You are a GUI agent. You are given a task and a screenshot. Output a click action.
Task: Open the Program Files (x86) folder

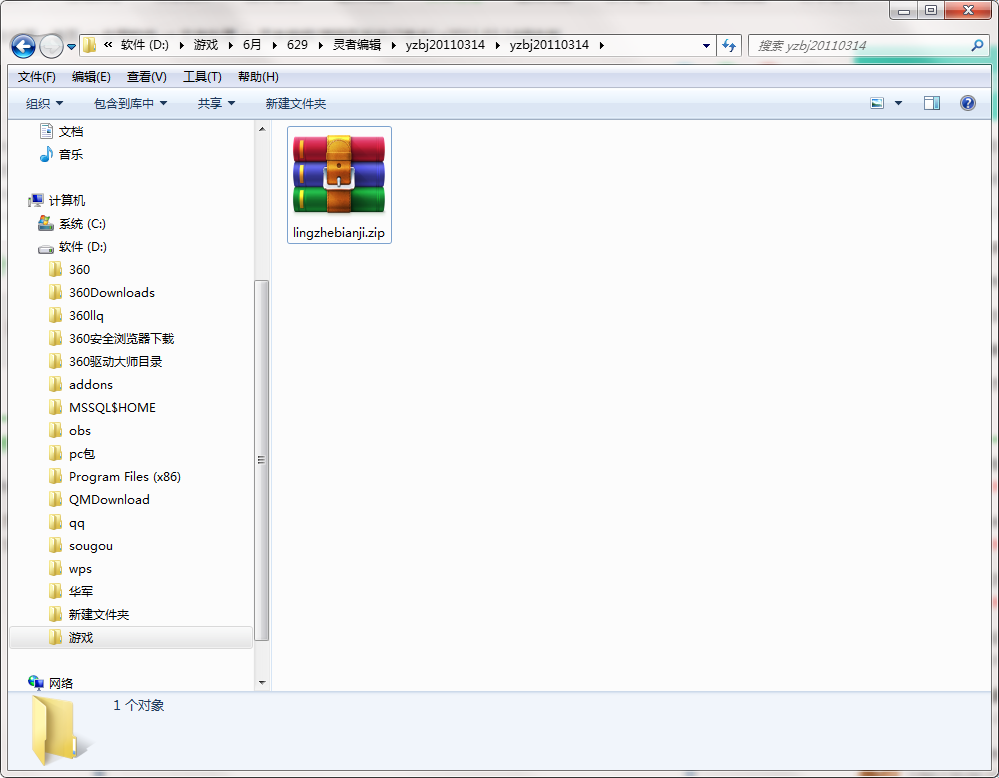coord(115,477)
